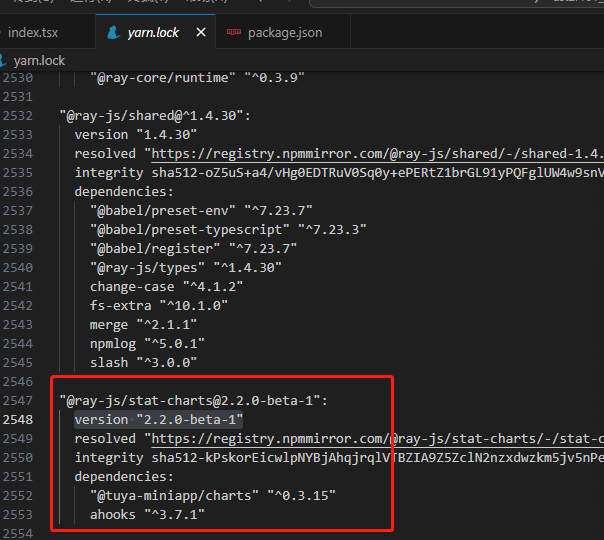Click the "@tuya-miniapp/charts" dependency line
The width and height of the screenshot is (604, 540).
coord(212,495)
